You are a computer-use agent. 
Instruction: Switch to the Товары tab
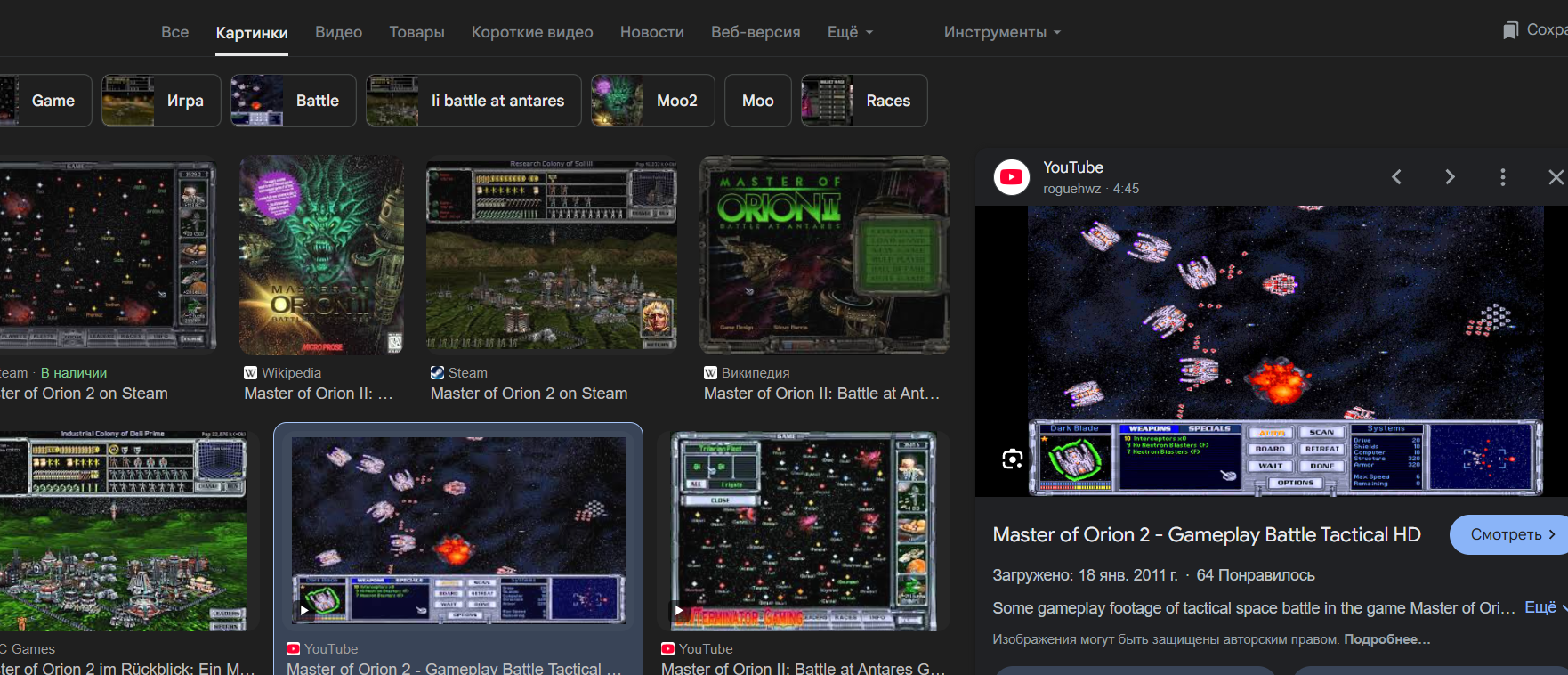tap(416, 32)
